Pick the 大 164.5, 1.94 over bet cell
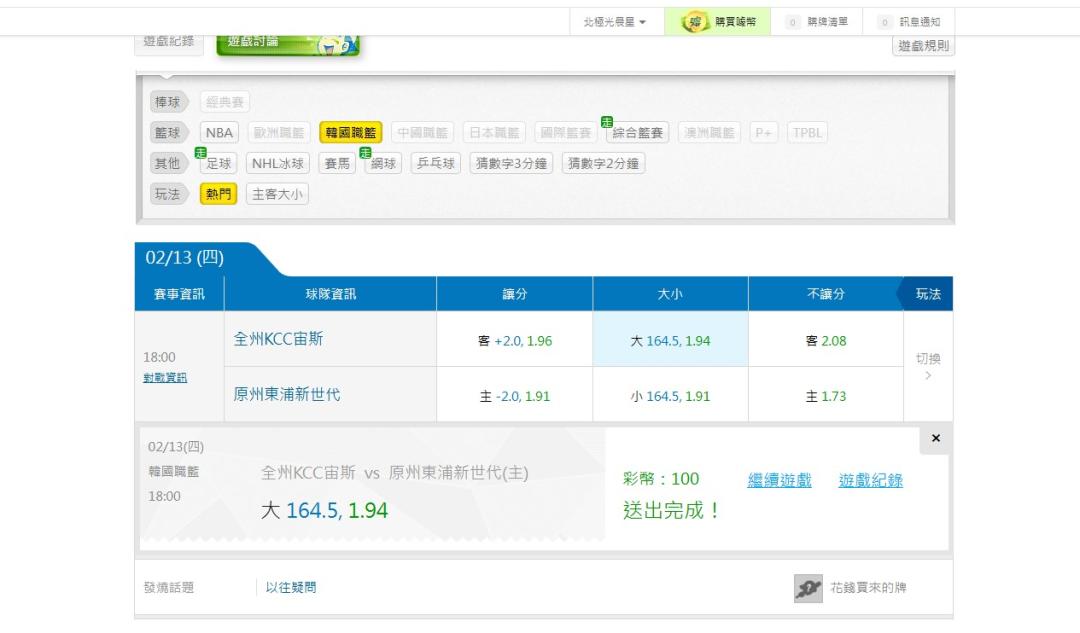 670,340
